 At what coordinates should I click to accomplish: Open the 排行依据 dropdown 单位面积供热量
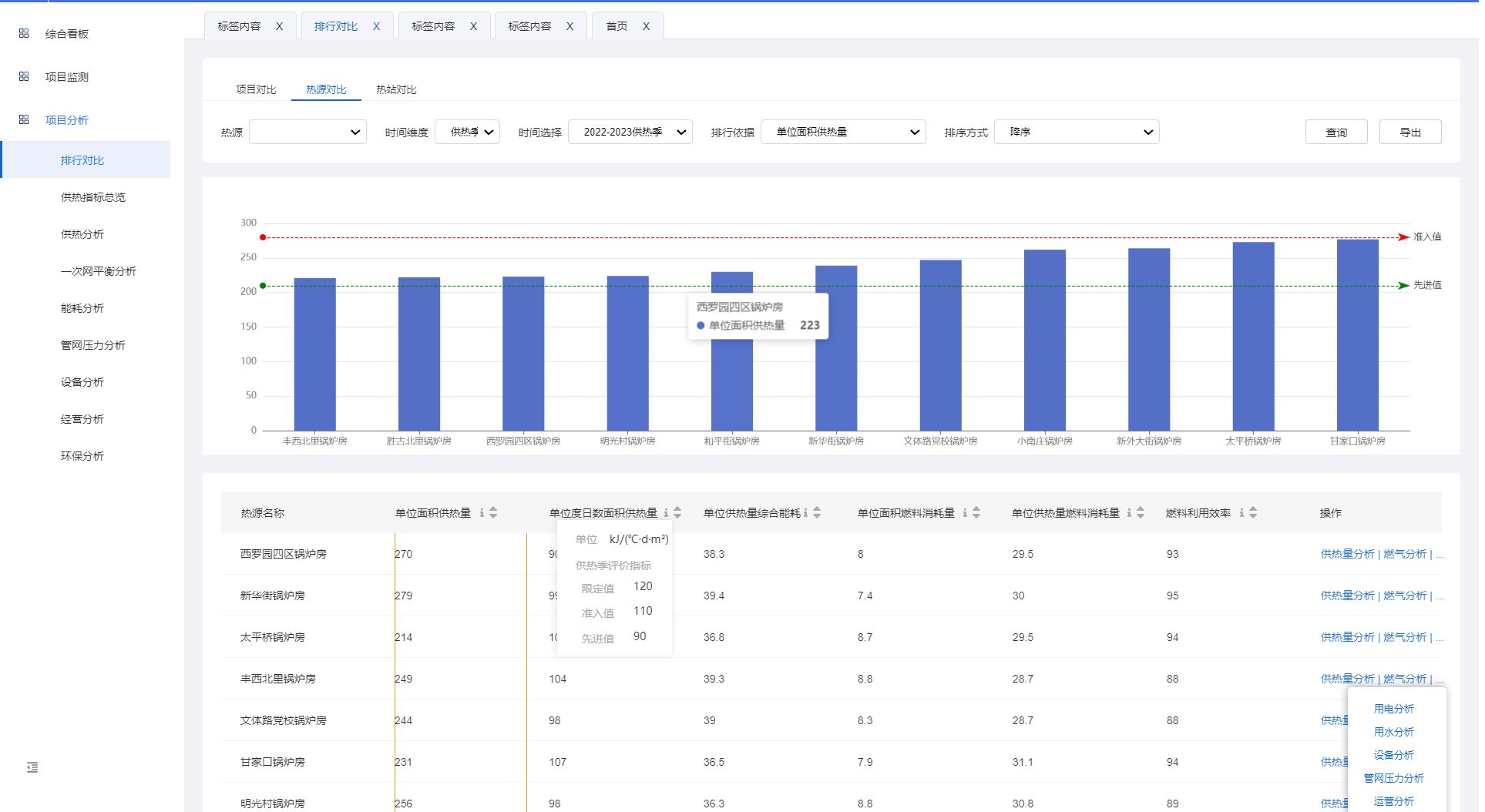pos(843,132)
